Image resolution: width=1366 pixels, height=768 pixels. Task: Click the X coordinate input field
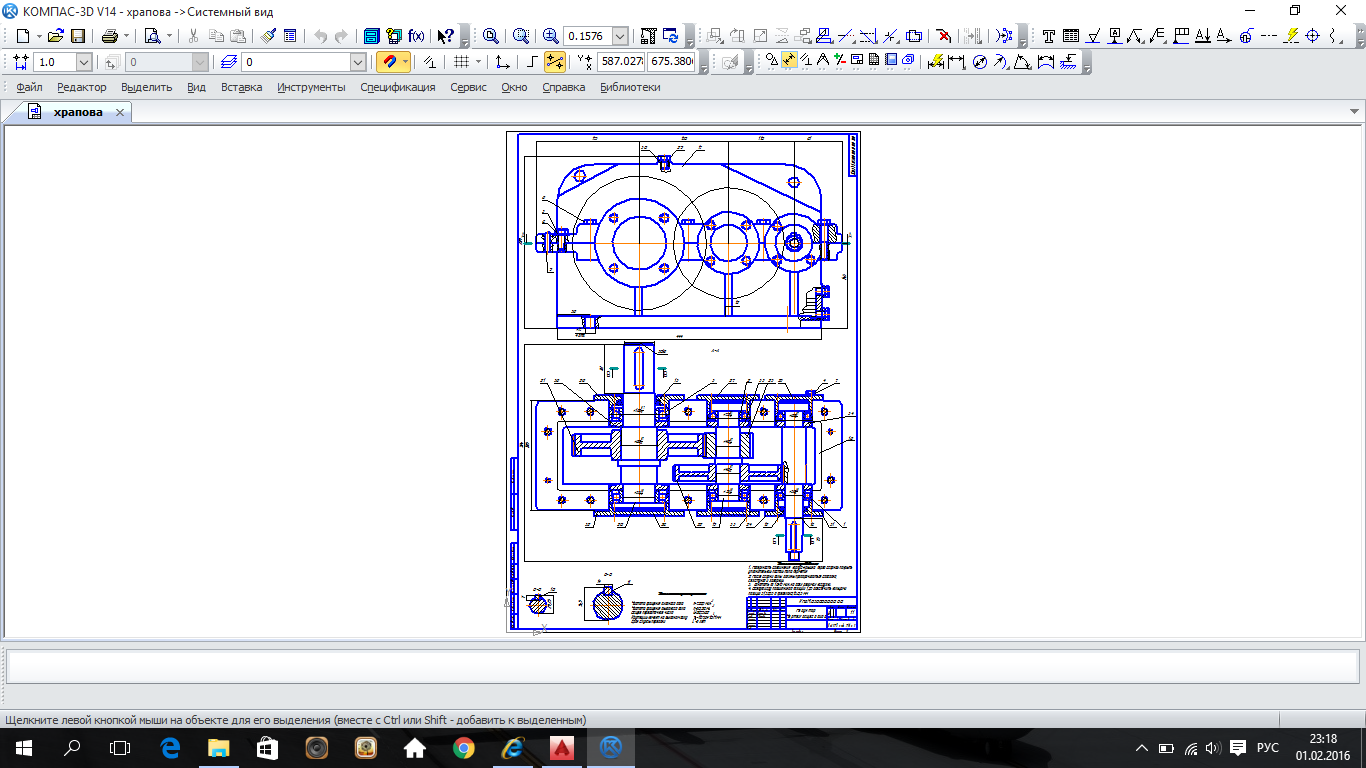[620, 62]
